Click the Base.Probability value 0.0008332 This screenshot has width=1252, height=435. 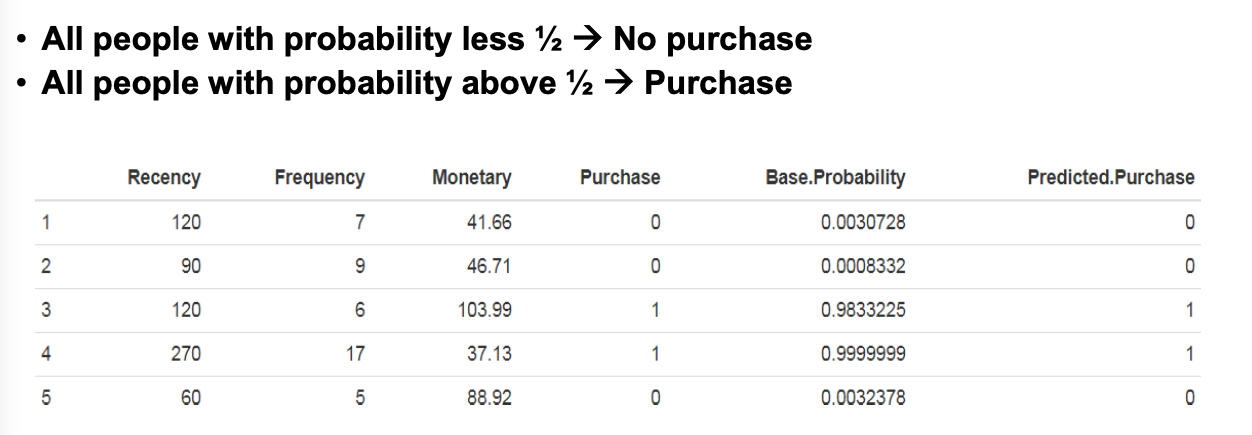click(x=863, y=267)
